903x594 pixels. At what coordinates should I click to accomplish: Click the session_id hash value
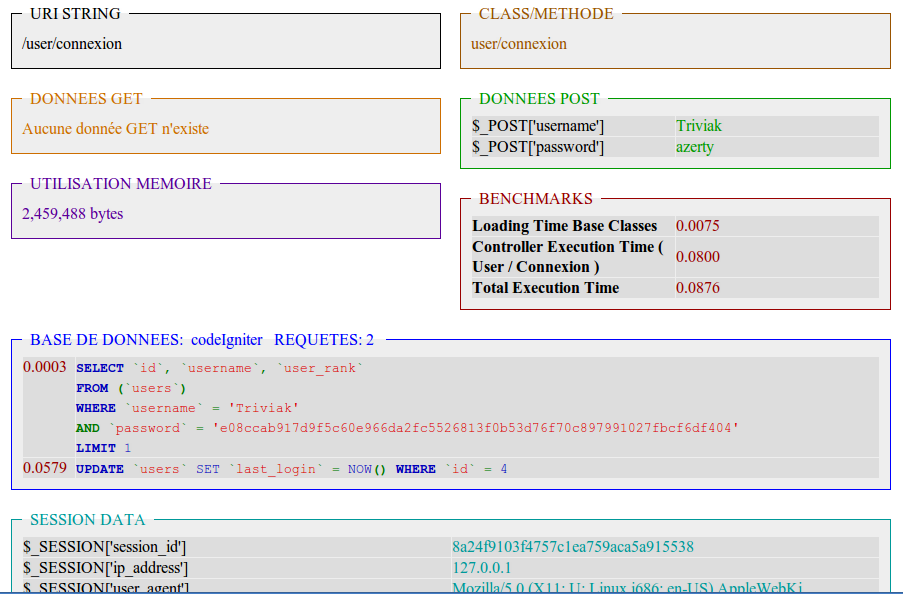click(x=573, y=547)
